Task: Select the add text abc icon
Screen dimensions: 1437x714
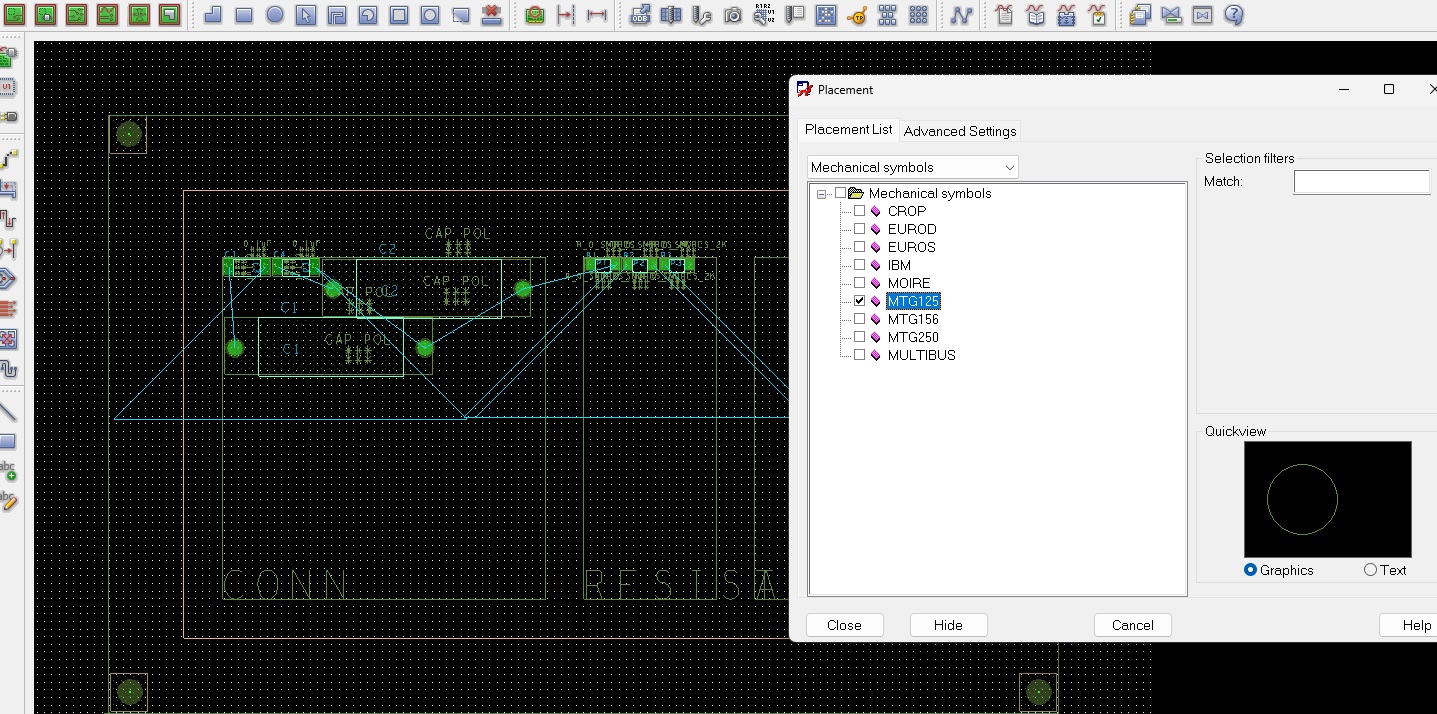Action: point(8,471)
